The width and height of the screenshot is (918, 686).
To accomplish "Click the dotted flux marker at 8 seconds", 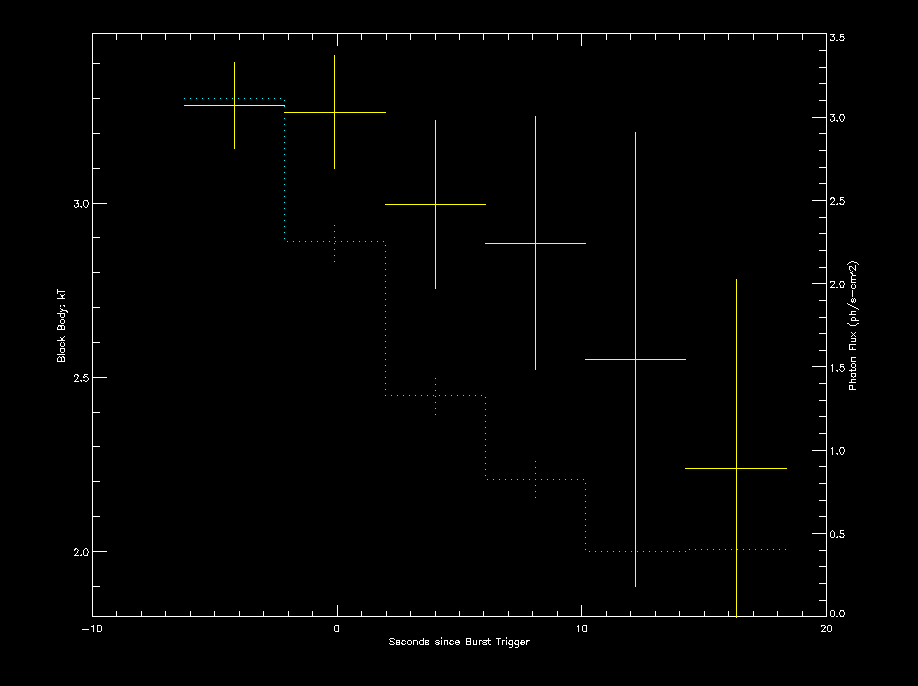I will tap(535, 479).
